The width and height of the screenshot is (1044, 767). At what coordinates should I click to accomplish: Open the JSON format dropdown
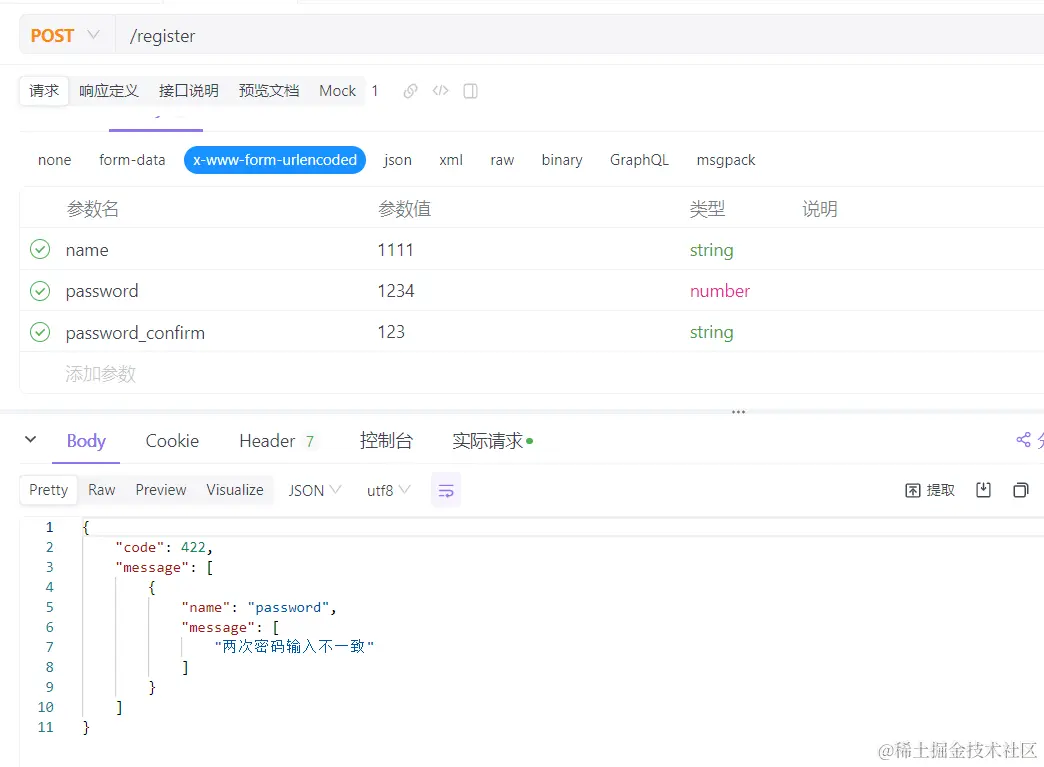click(314, 491)
